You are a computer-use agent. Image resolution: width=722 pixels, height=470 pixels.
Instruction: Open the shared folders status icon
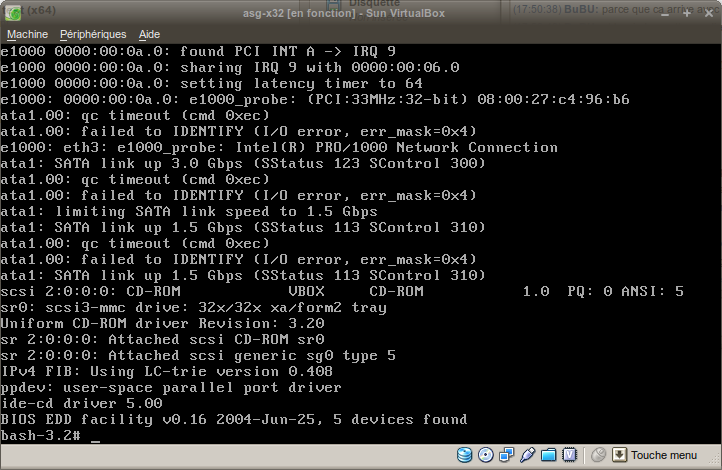[x=549, y=455]
